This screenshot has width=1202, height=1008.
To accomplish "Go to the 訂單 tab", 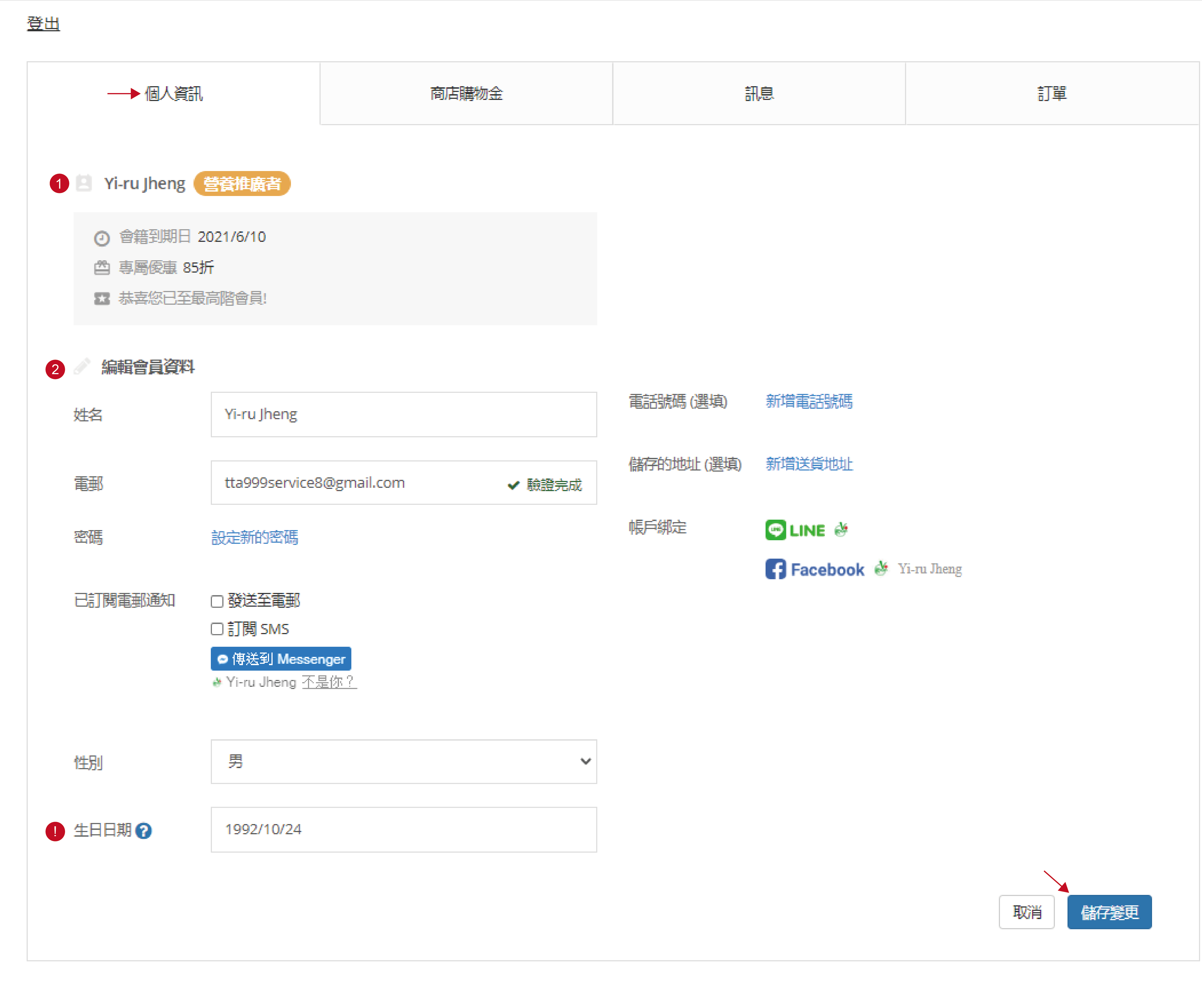I will point(1052,93).
